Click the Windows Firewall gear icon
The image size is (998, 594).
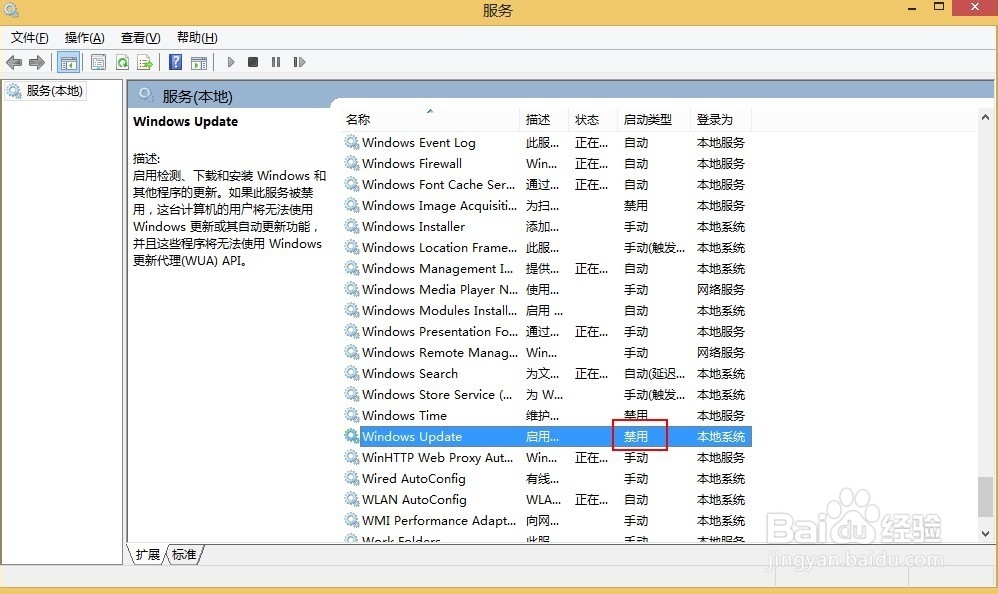(x=352, y=162)
